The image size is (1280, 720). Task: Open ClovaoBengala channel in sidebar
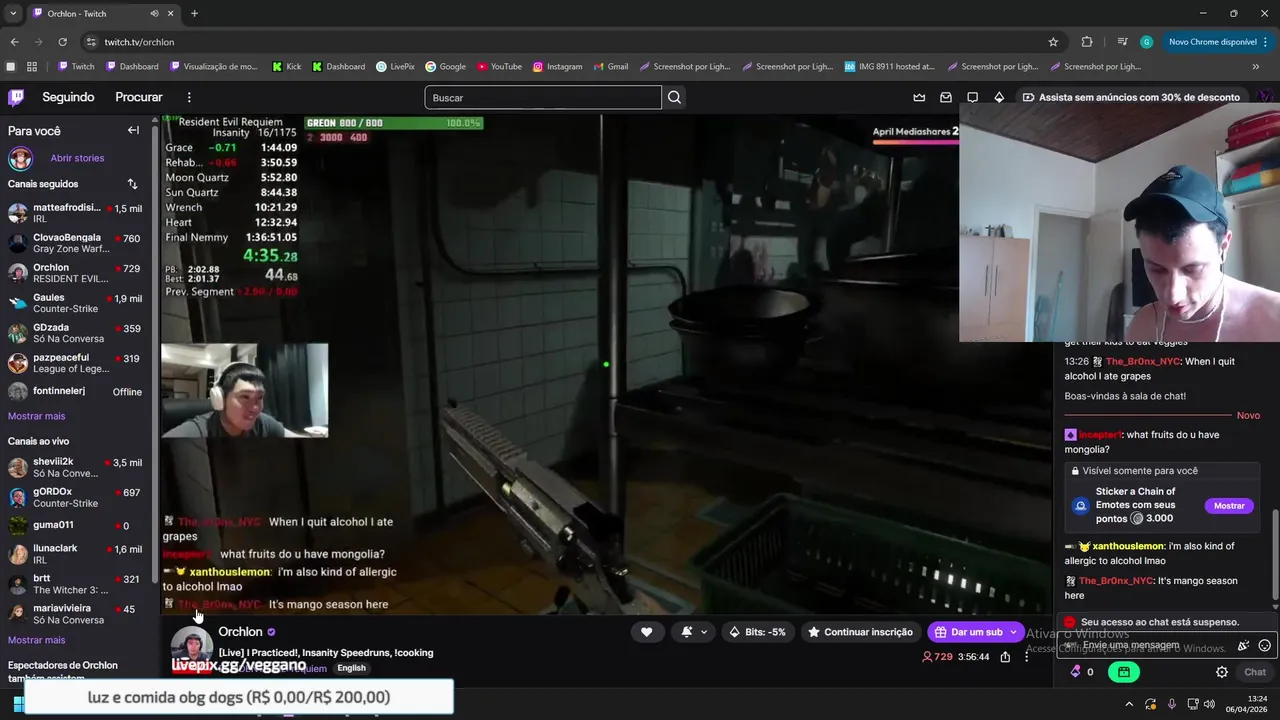[x=74, y=243]
